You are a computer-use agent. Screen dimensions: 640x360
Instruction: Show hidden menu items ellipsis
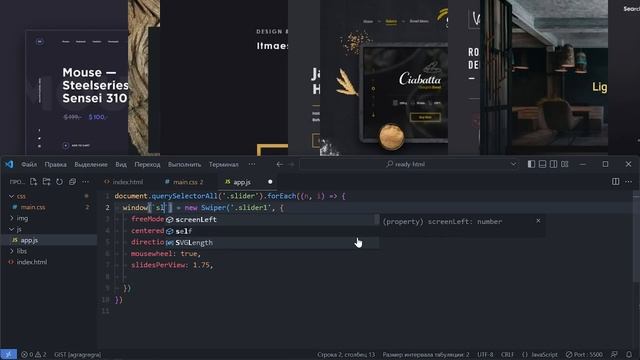pyautogui.click(x=252, y=164)
